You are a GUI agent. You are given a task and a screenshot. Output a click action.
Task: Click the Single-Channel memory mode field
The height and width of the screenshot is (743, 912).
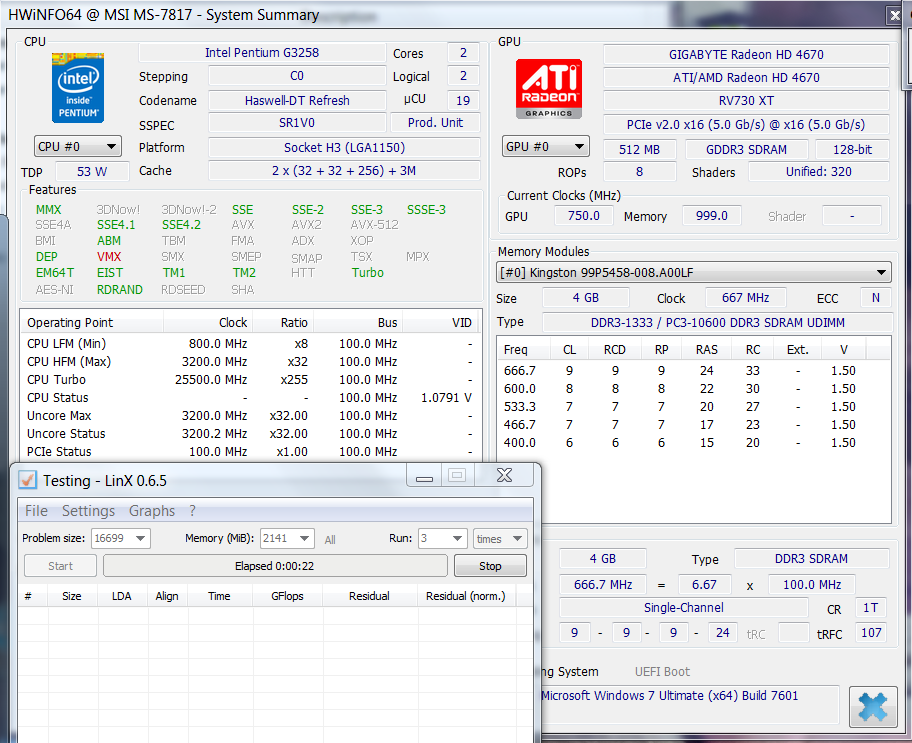click(683, 607)
